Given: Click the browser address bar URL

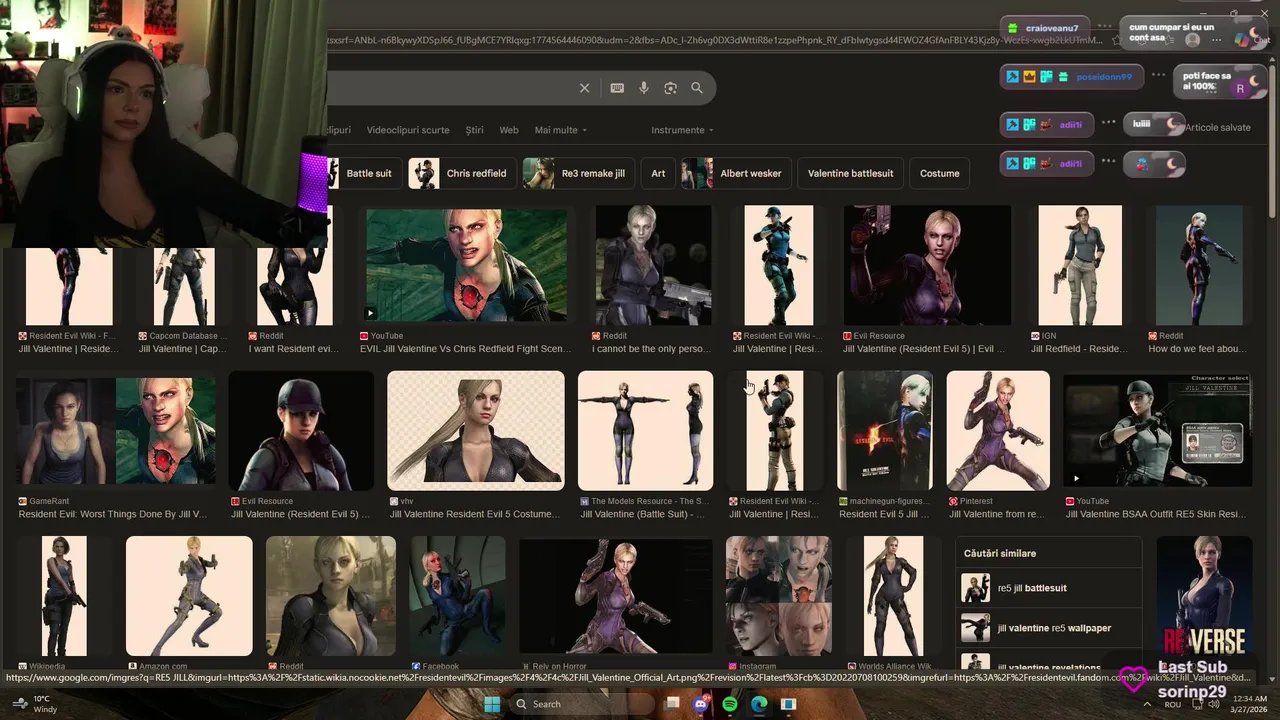Looking at the screenshot, I should tap(715, 40).
